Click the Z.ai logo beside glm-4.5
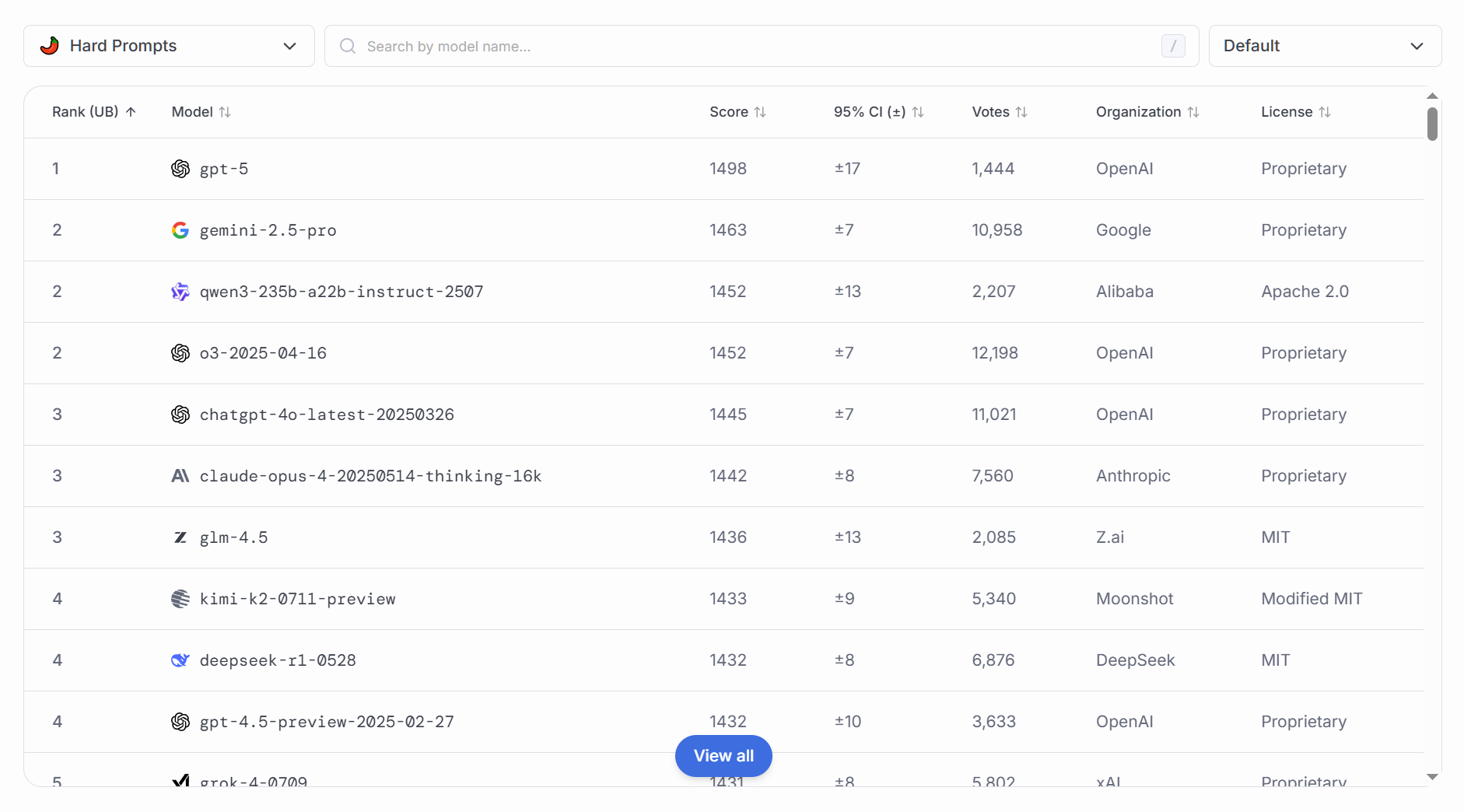Image resolution: width=1464 pixels, height=812 pixels. [x=180, y=537]
